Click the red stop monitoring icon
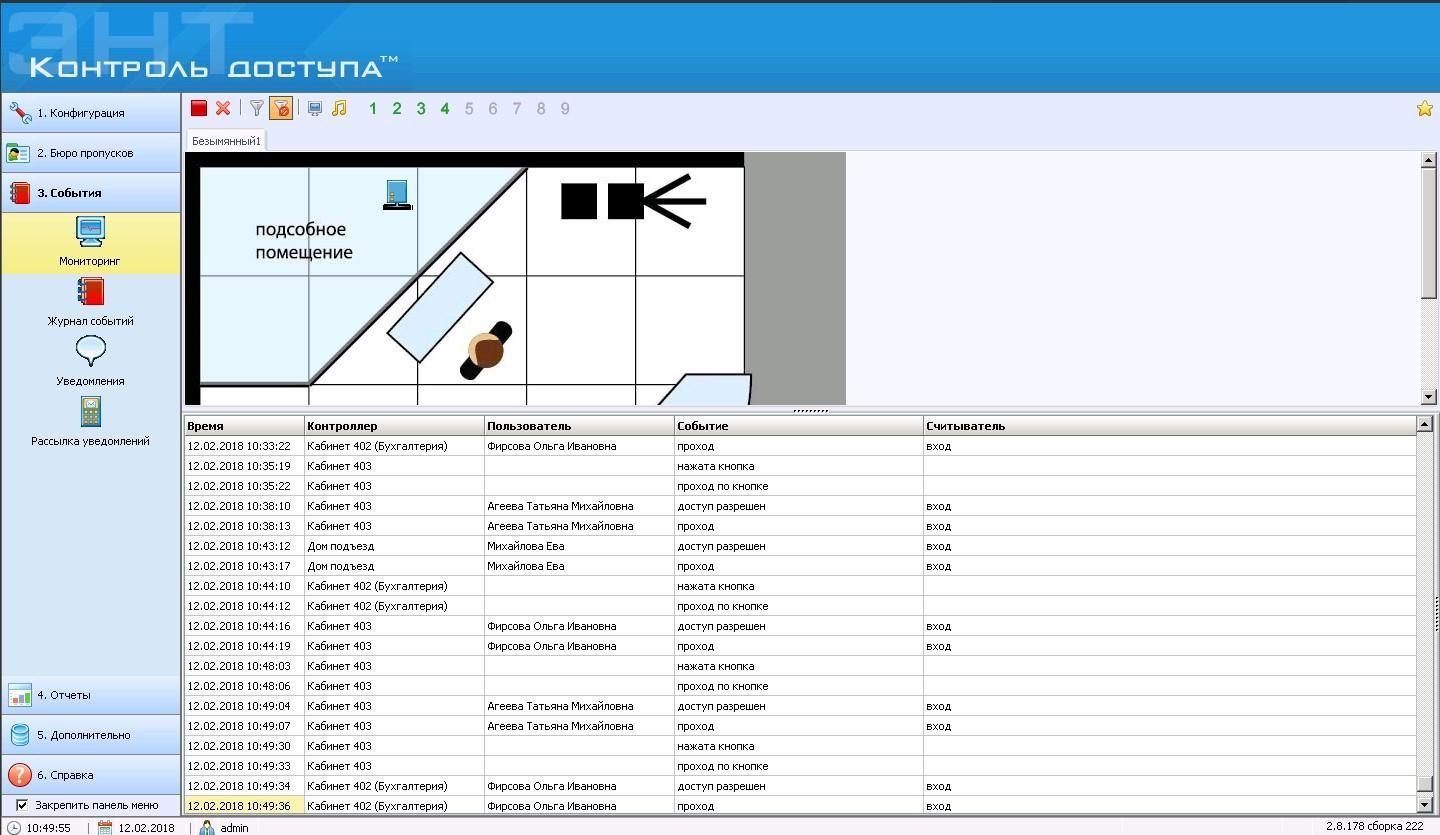 click(199, 108)
